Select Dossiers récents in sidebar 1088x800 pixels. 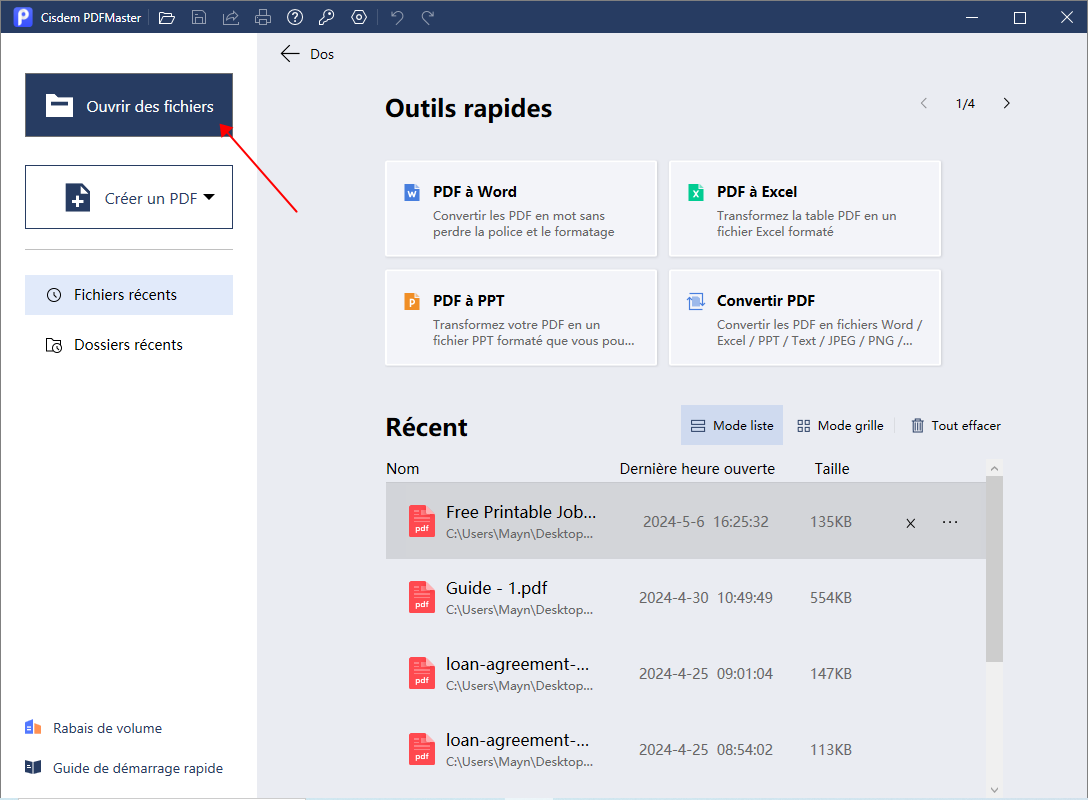(x=129, y=345)
